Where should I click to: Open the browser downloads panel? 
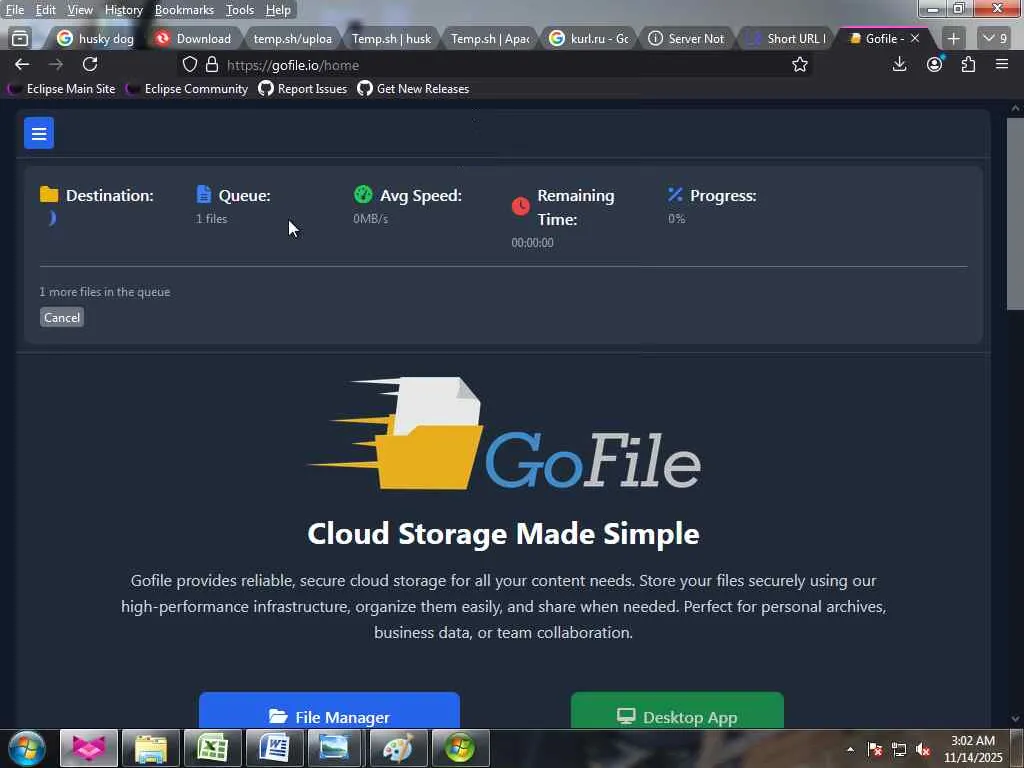click(899, 64)
